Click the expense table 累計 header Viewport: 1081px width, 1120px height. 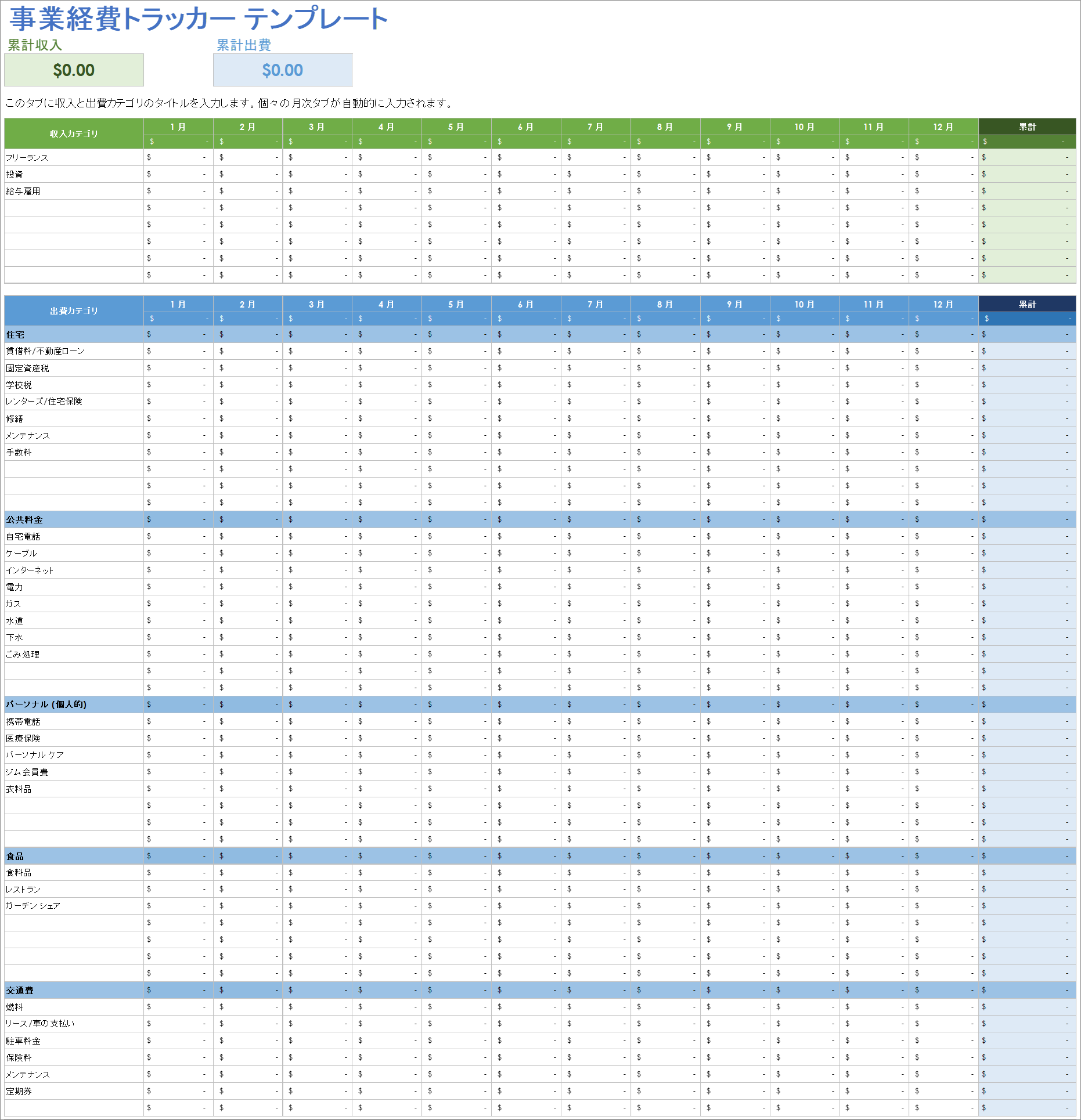(x=1027, y=304)
